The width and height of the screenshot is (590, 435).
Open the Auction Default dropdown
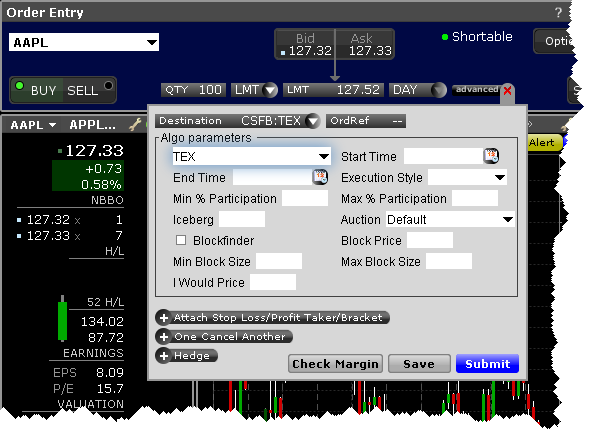(x=450, y=219)
